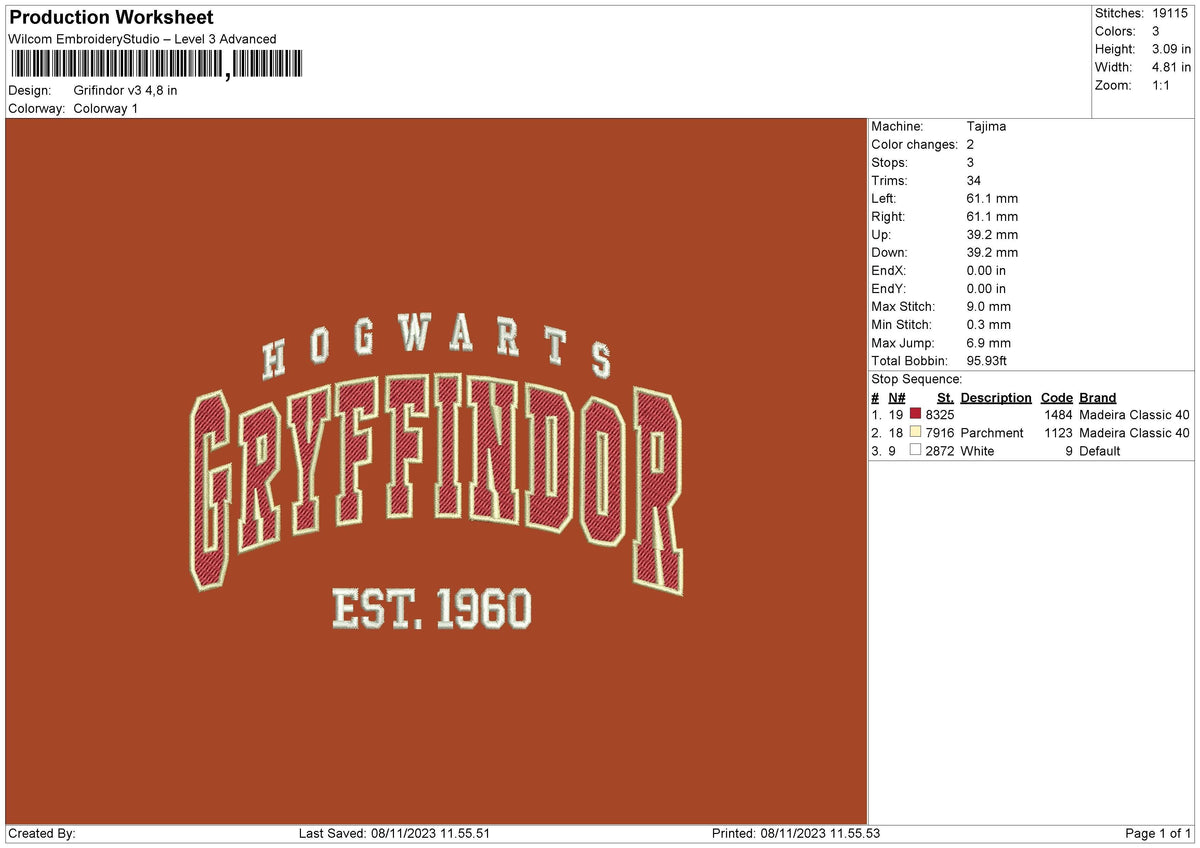Select the Up value 39.2 mm
Image resolution: width=1200 pixels, height=848 pixels.
coord(993,234)
